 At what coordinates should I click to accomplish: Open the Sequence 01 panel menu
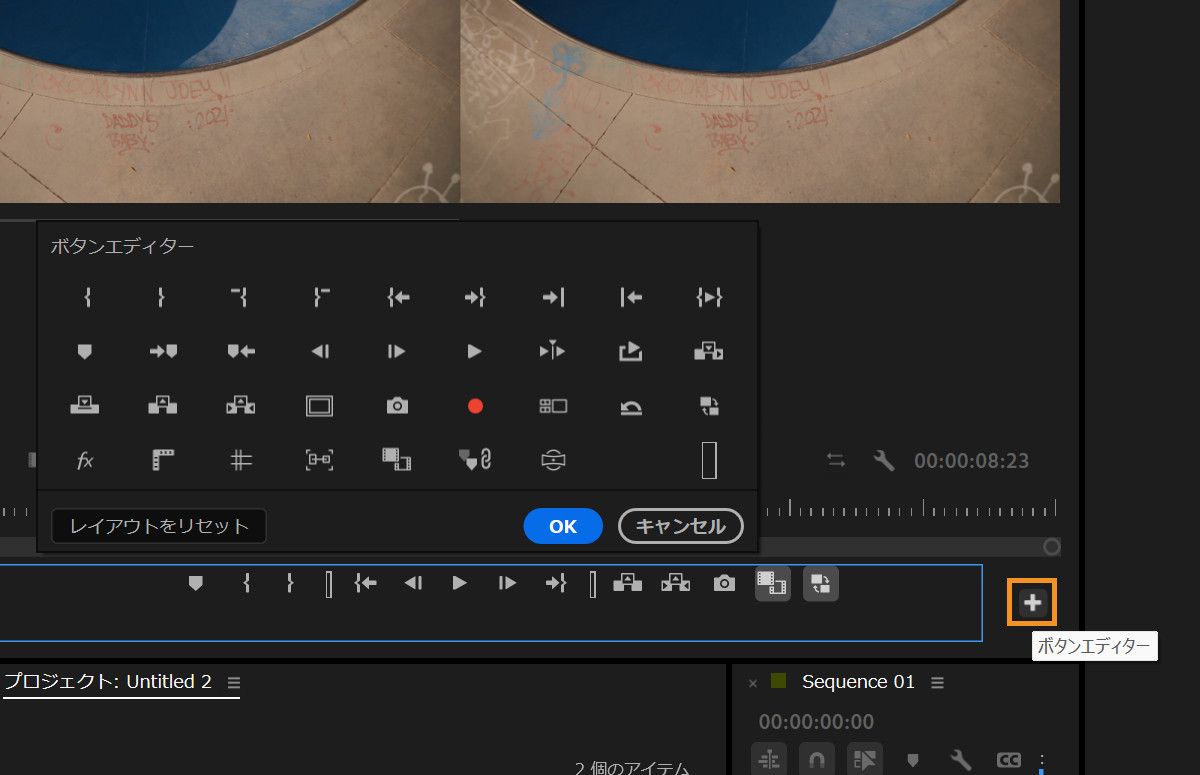937,682
